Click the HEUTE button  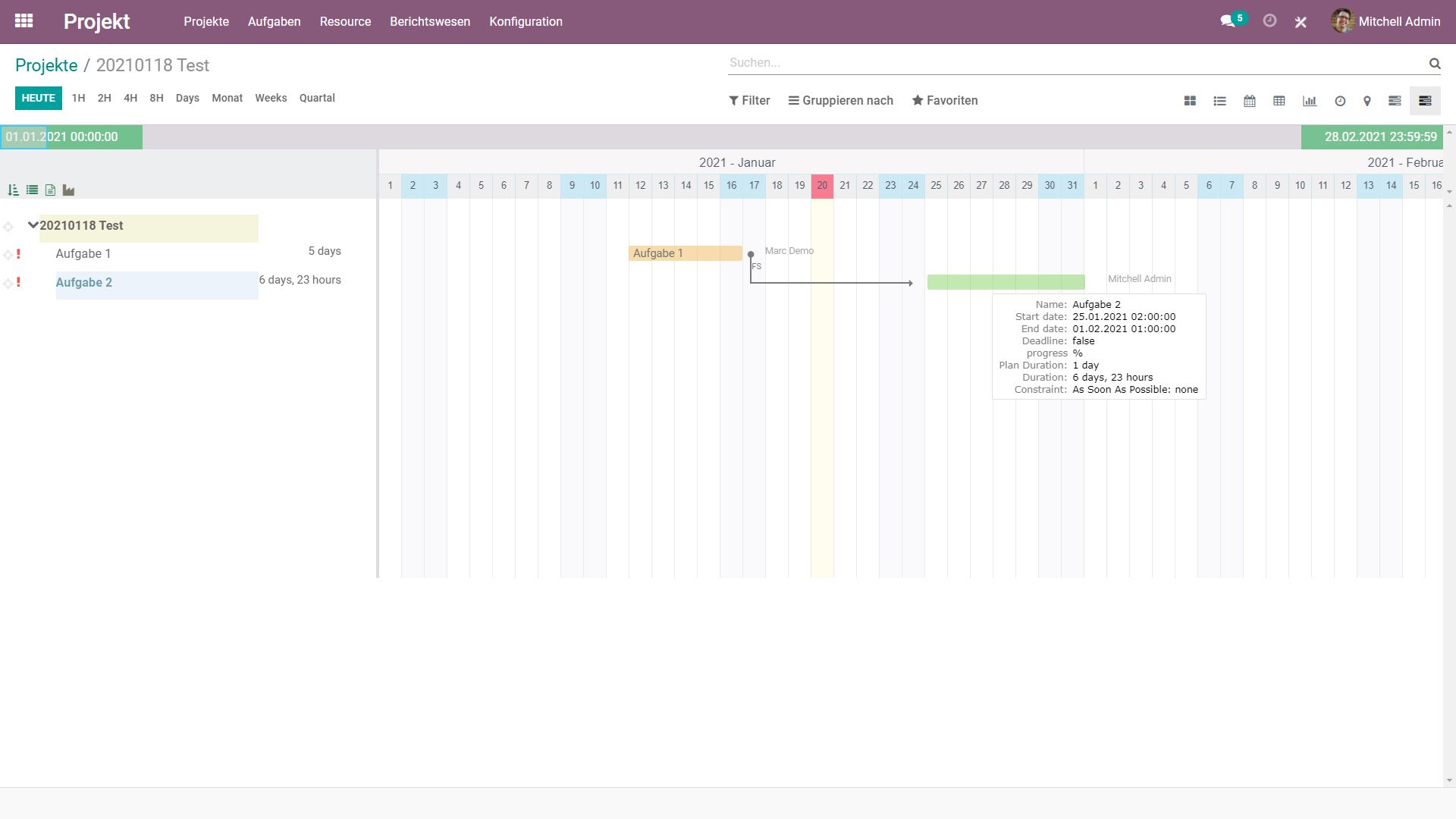click(x=38, y=98)
